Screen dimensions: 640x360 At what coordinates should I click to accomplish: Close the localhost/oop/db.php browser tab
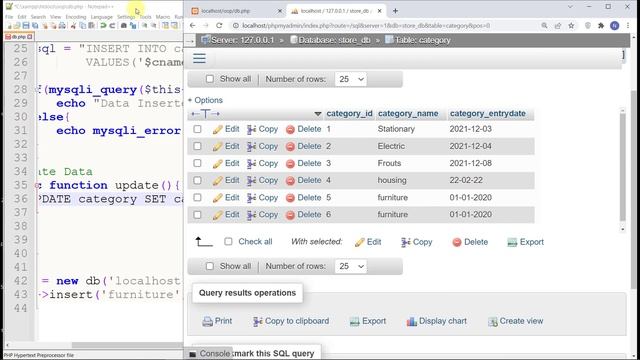[x=280, y=11]
